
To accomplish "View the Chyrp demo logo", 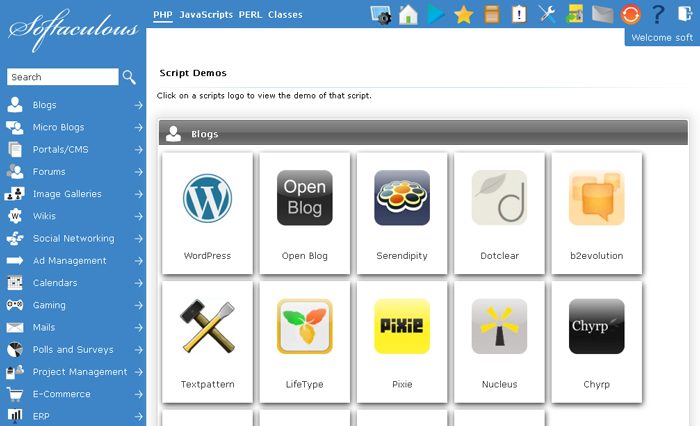I will point(596,326).
